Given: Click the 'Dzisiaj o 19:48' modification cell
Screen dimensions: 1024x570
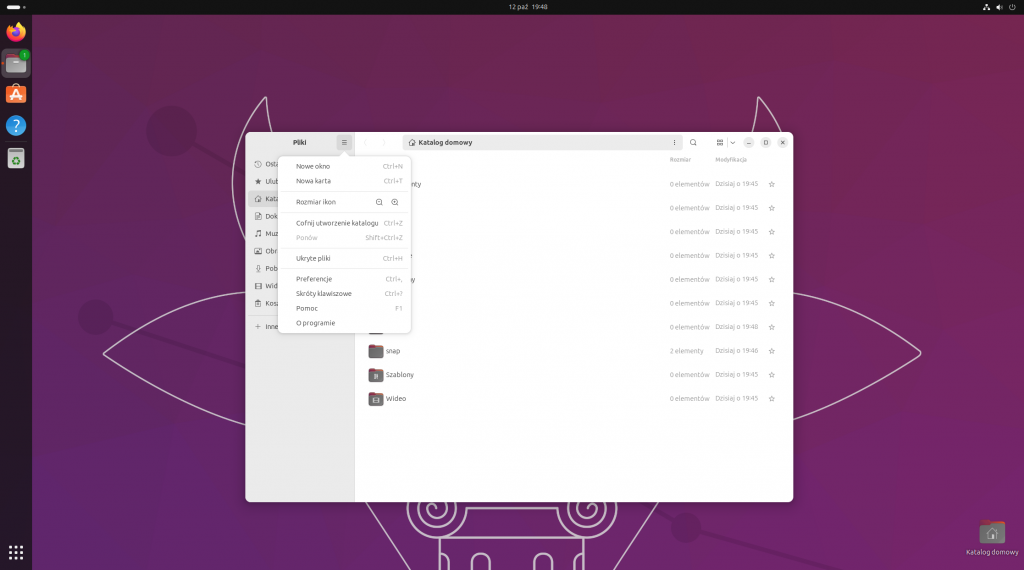Looking at the screenshot, I should (736, 327).
